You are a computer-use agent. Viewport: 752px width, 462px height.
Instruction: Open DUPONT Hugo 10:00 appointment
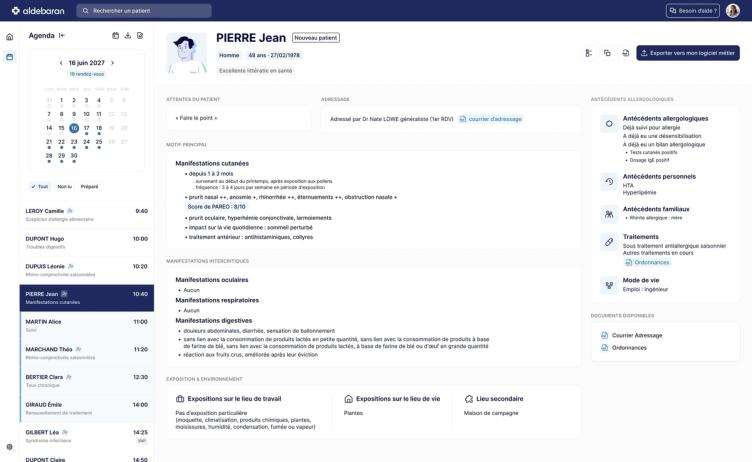(x=87, y=242)
